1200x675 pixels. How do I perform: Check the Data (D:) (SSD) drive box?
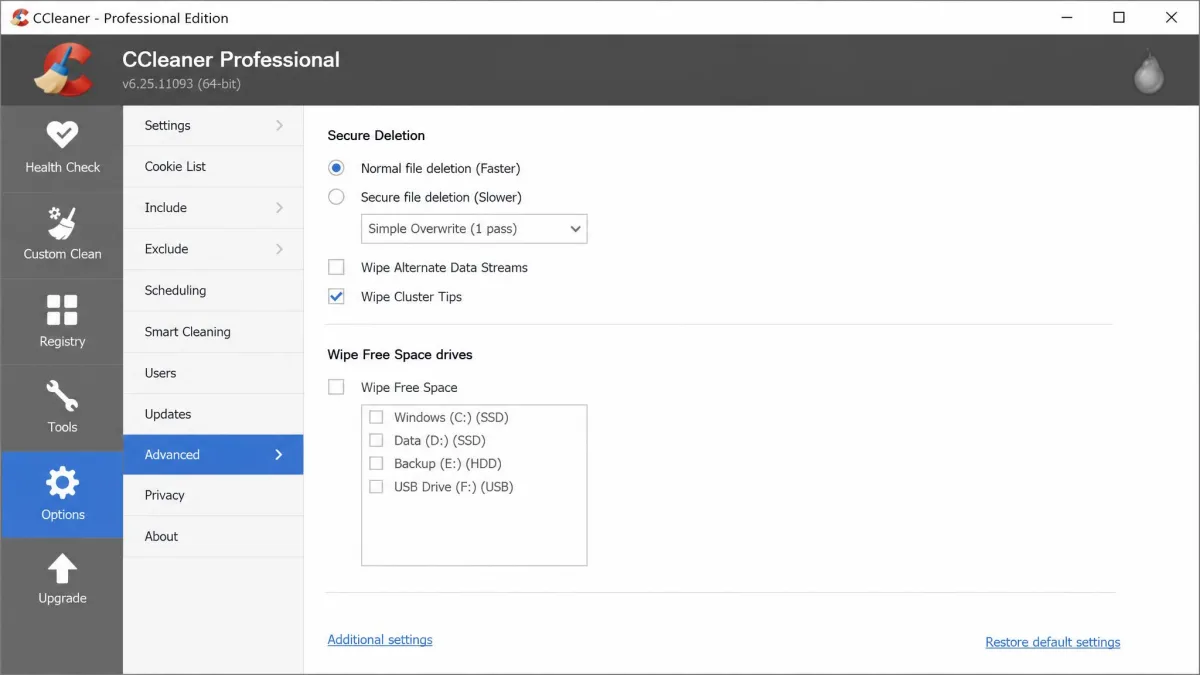point(376,440)
